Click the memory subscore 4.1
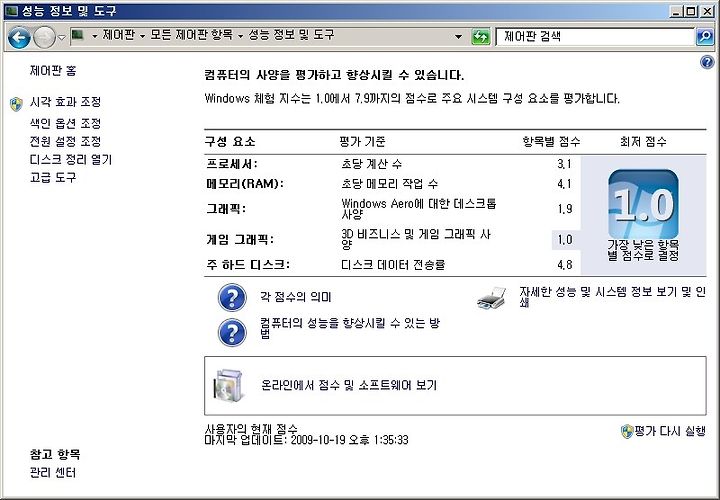Image resolution: width=720 pixels, height=500 pixels. 564,184
